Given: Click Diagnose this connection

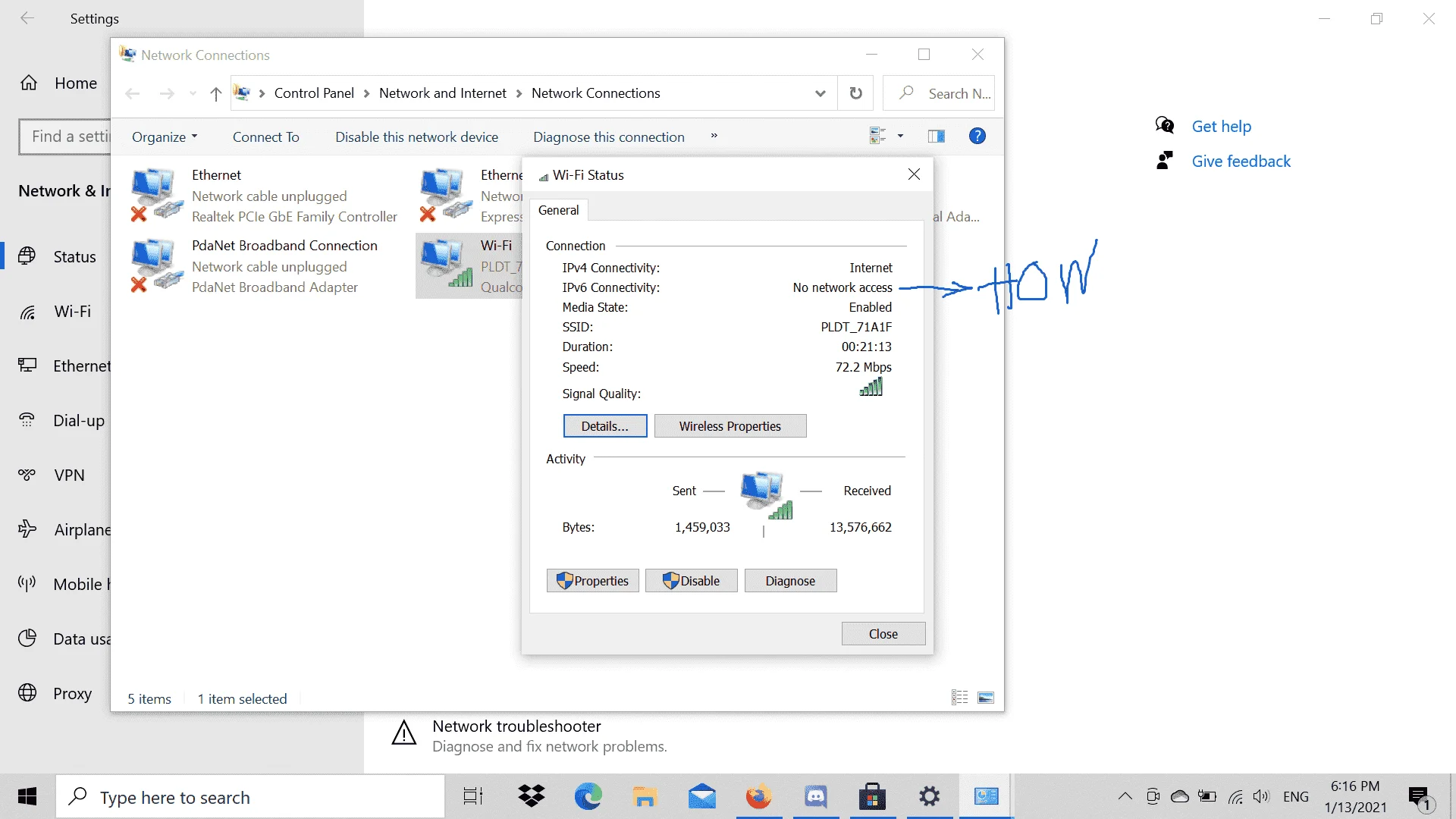Looking at the screenshot, I should pos(609,136).
